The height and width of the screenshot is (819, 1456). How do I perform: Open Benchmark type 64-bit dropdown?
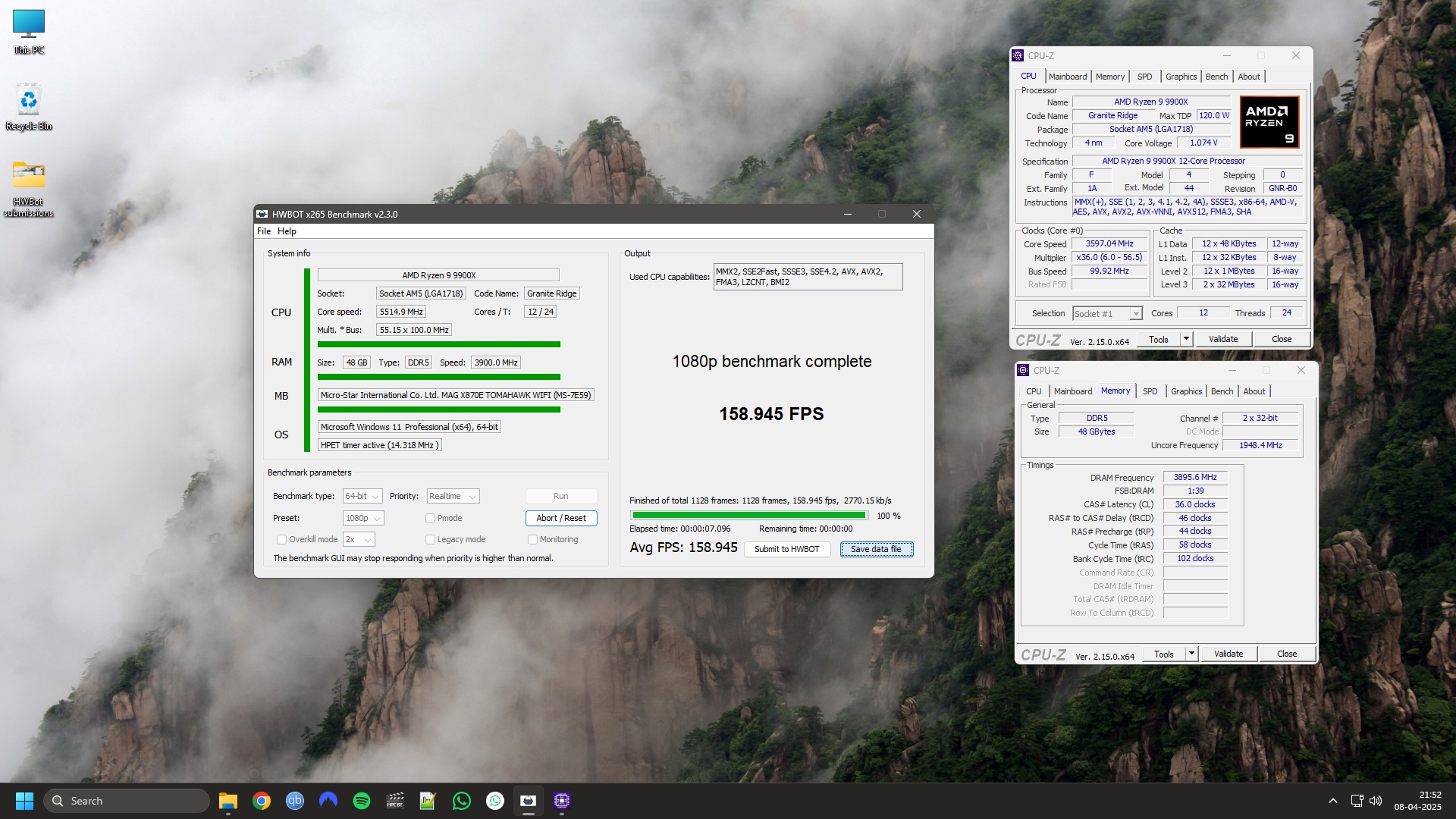point(362,496)
